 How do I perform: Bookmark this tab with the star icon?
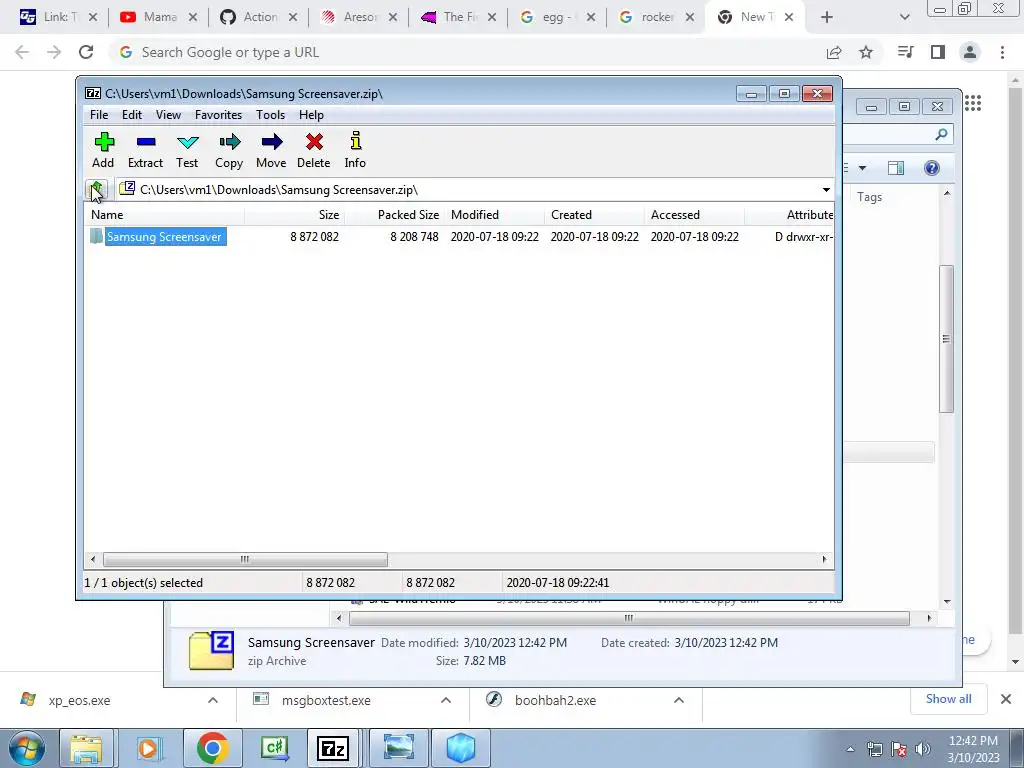(866, 52)
